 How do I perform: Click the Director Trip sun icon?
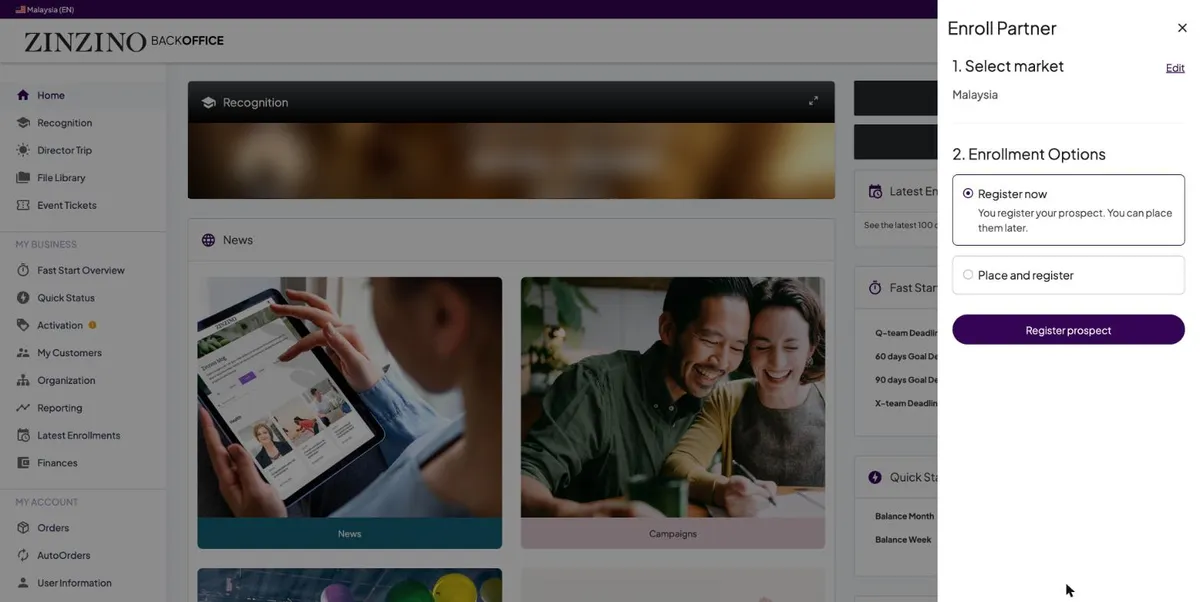pyautogui.click(x=23, y=150)
